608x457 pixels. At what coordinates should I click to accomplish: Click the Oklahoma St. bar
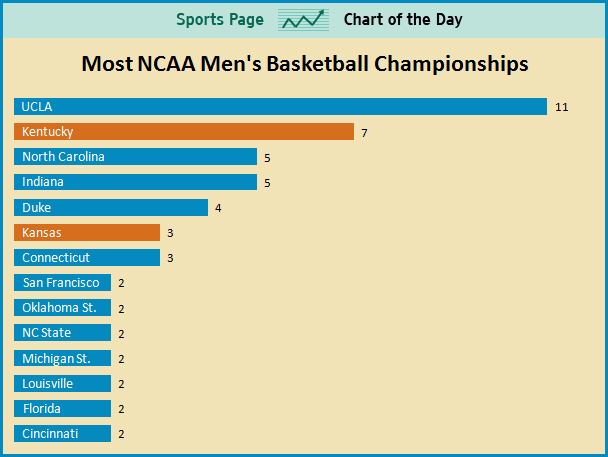point(62,308)
